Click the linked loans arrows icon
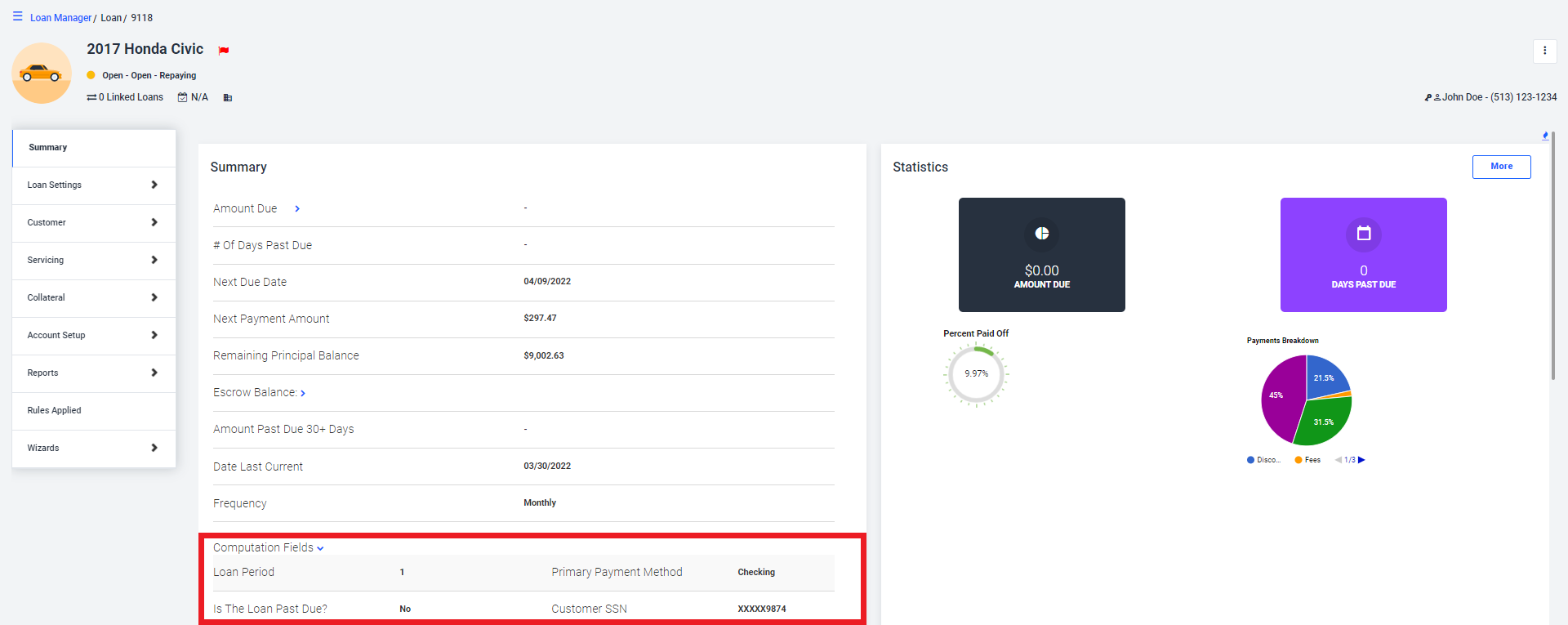The image size is (1568, 625). [x=91, y=97]
